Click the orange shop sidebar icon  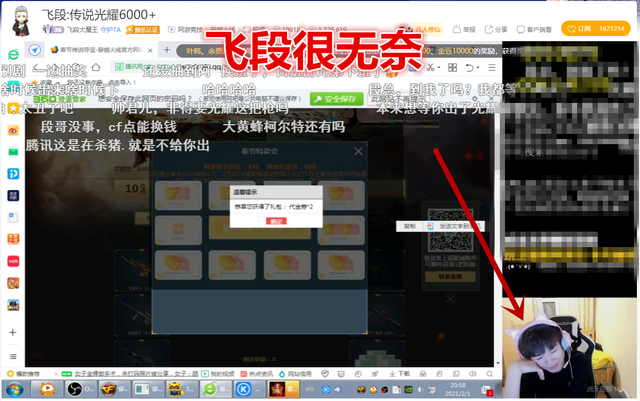tap(13, 239)
